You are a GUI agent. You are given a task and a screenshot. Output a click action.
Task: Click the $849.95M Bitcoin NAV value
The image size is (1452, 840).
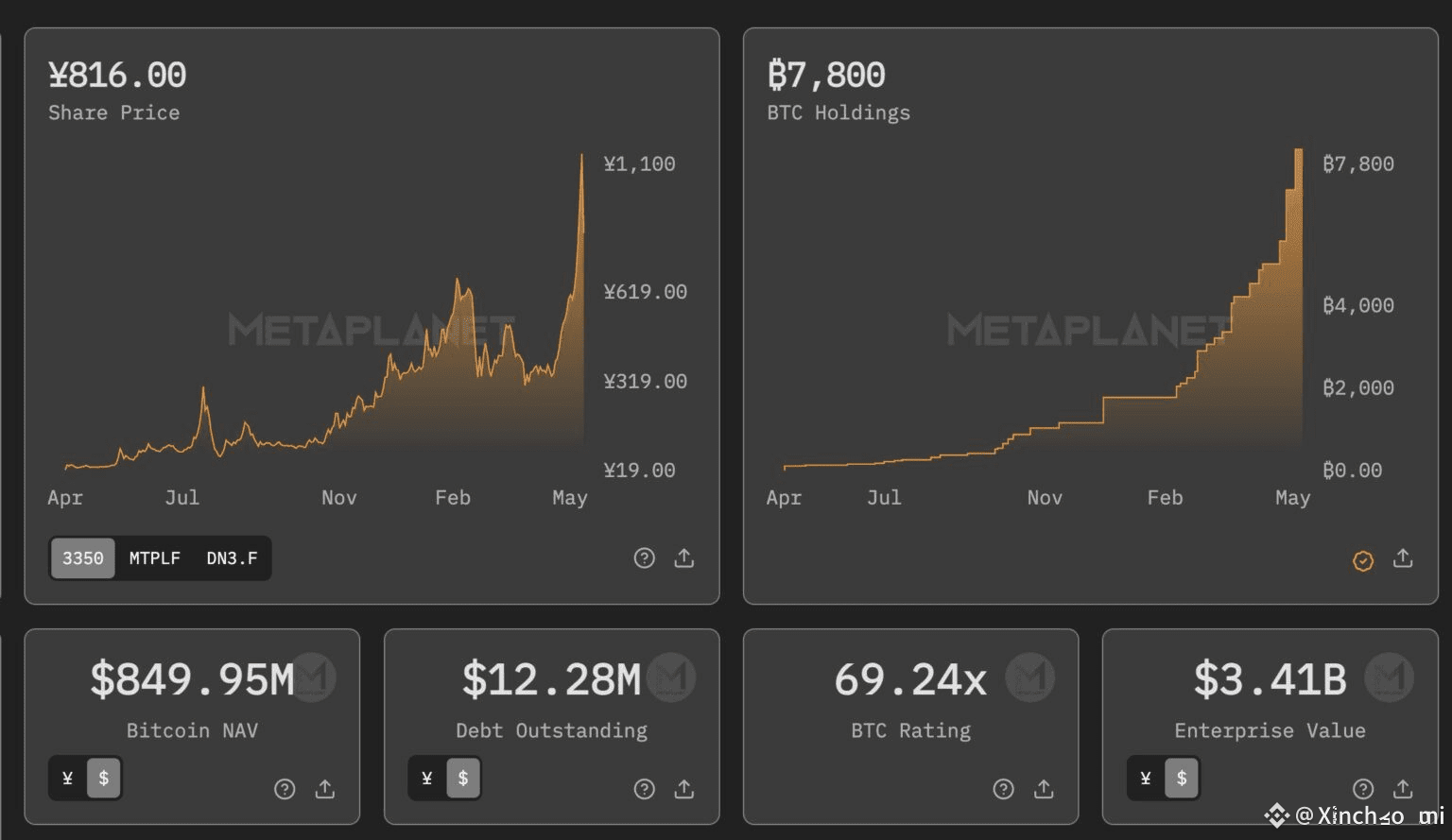193,679
